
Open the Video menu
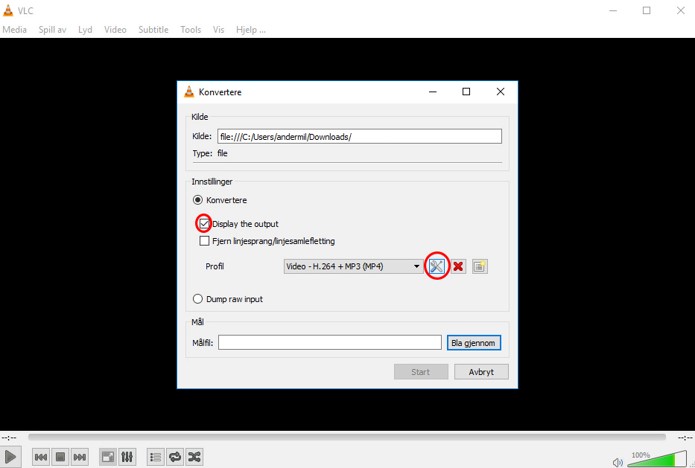[115, 30]
